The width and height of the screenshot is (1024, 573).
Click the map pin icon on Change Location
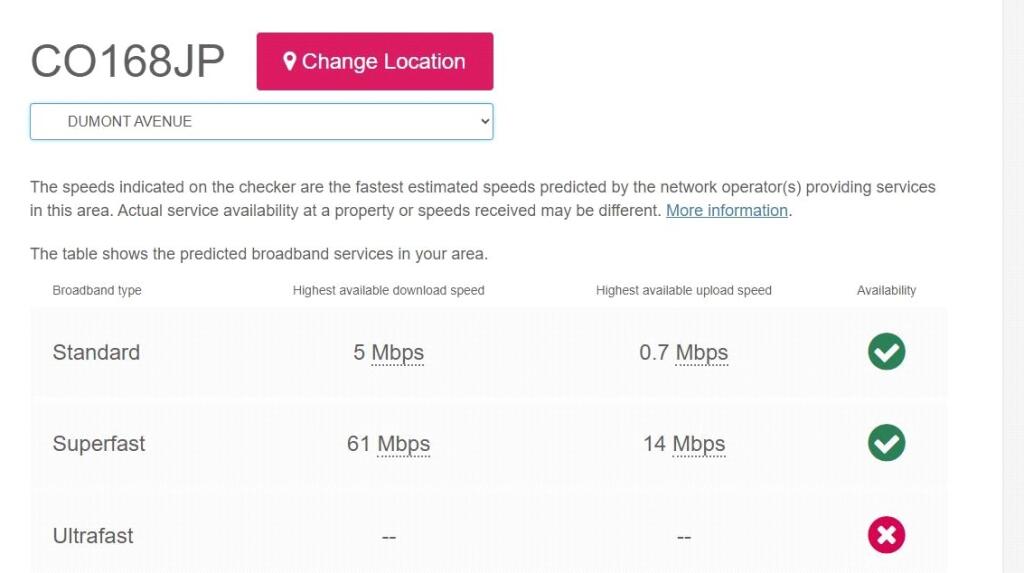coord(290,62)
